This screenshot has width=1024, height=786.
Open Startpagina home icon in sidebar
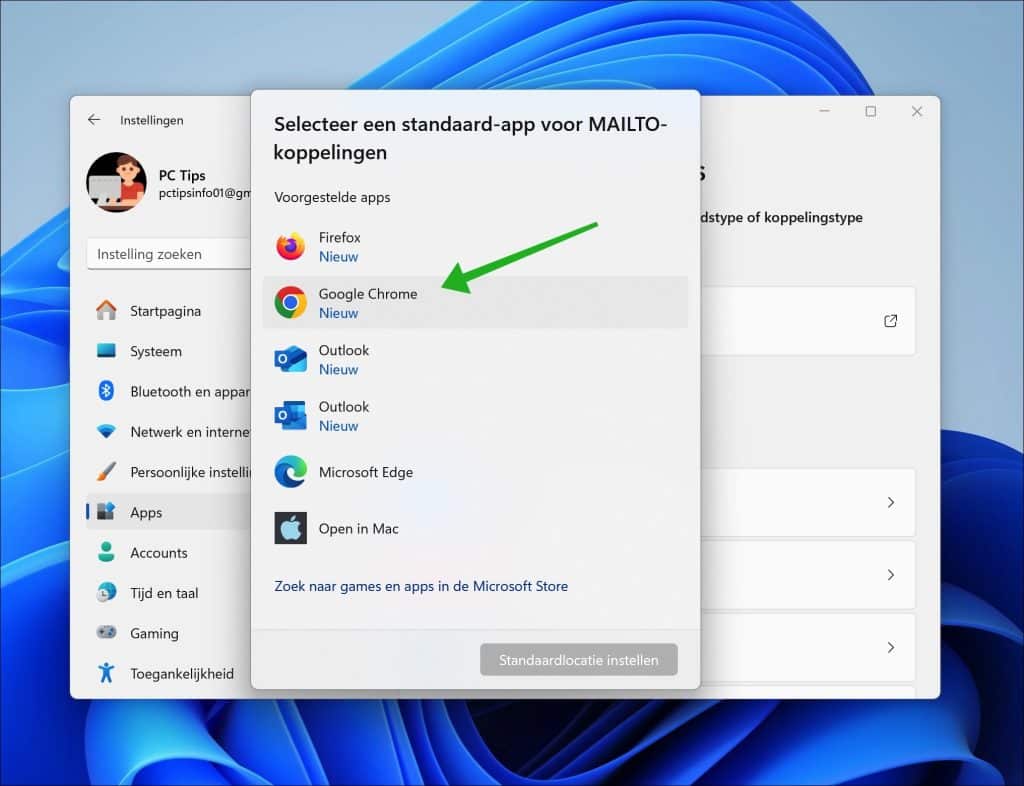coord(106,311)
